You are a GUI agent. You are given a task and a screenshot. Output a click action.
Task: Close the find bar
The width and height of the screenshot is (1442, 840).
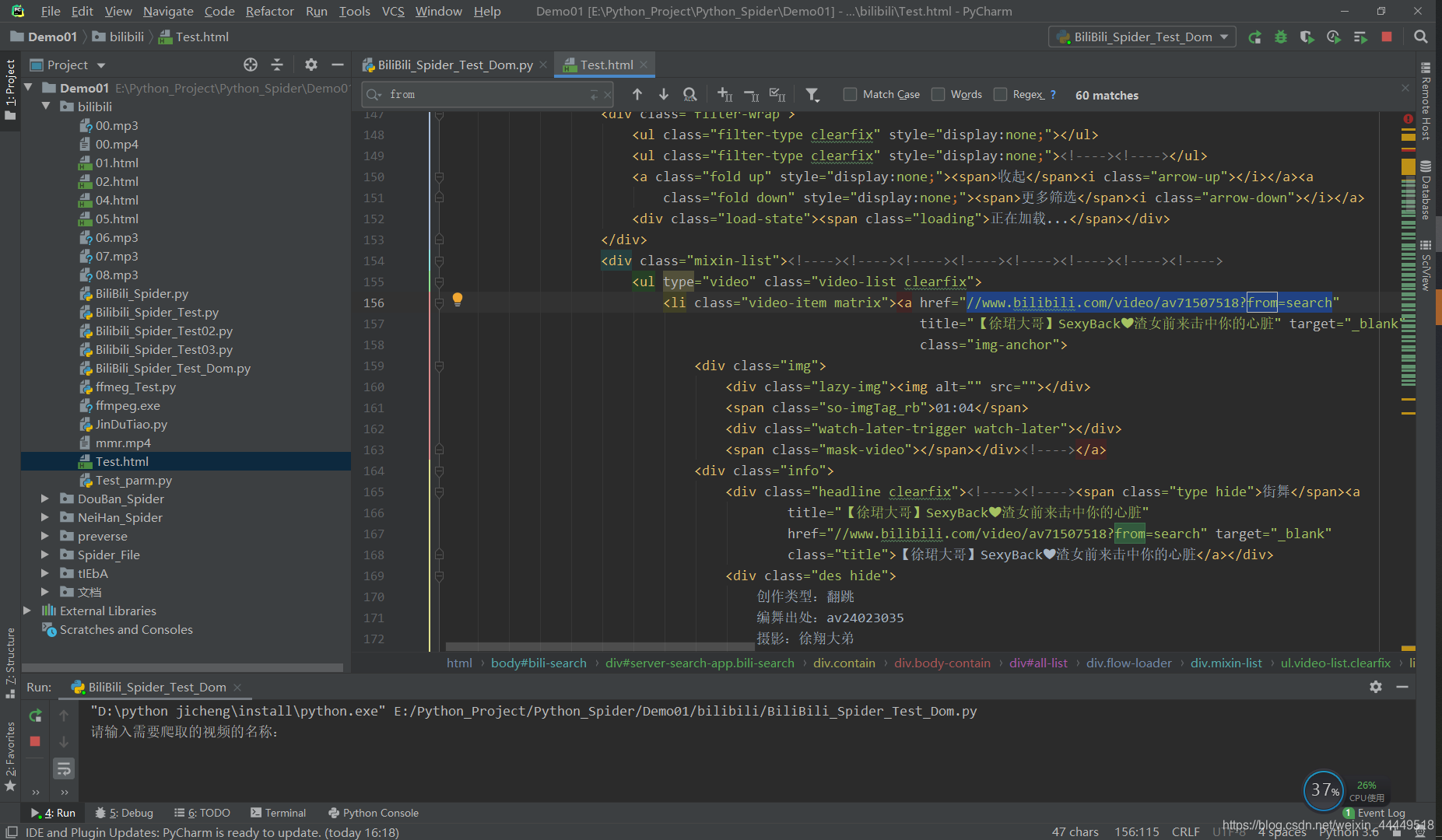tap(1405, 88)
